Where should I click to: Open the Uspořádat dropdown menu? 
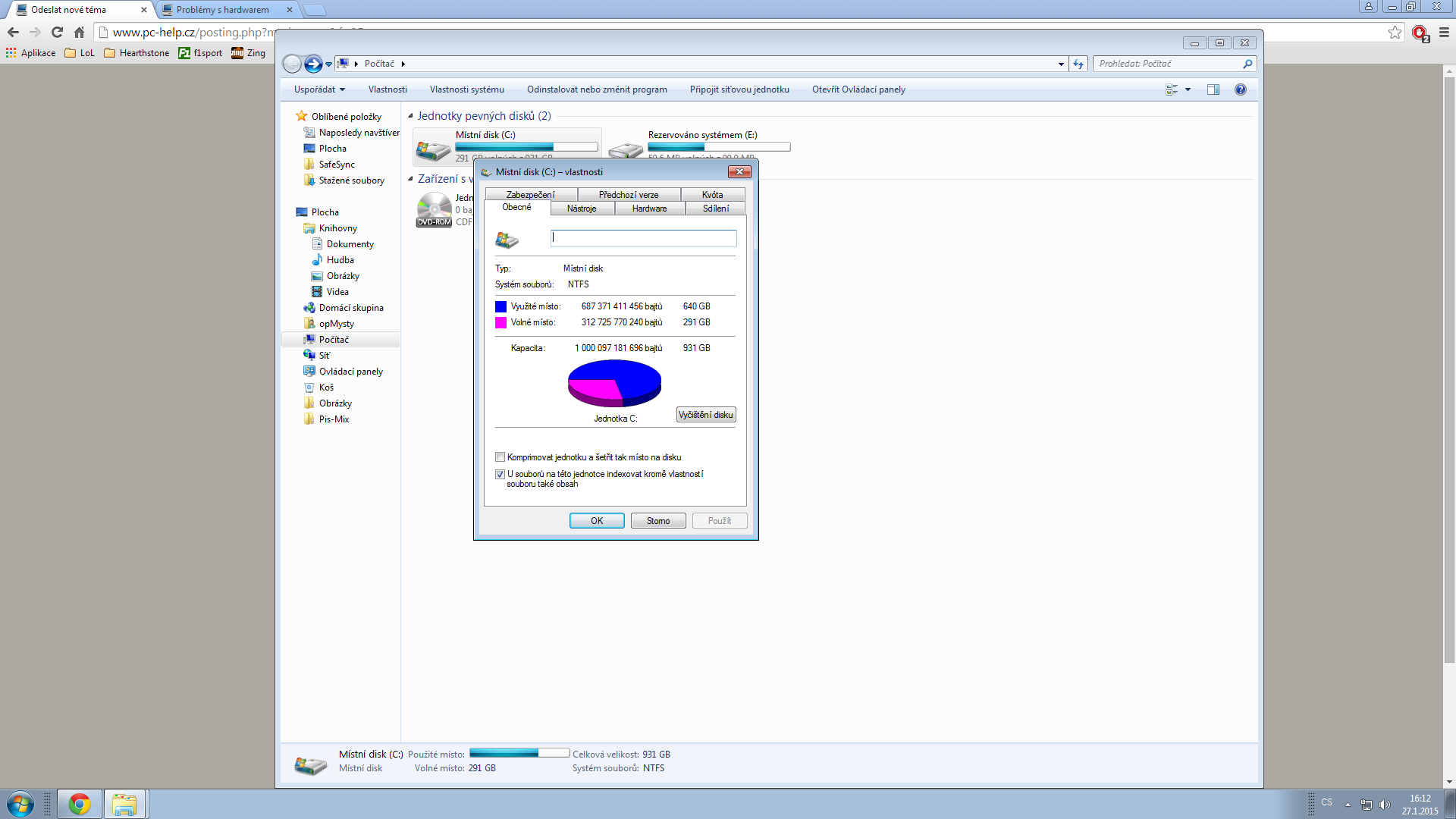click(319, 89)
